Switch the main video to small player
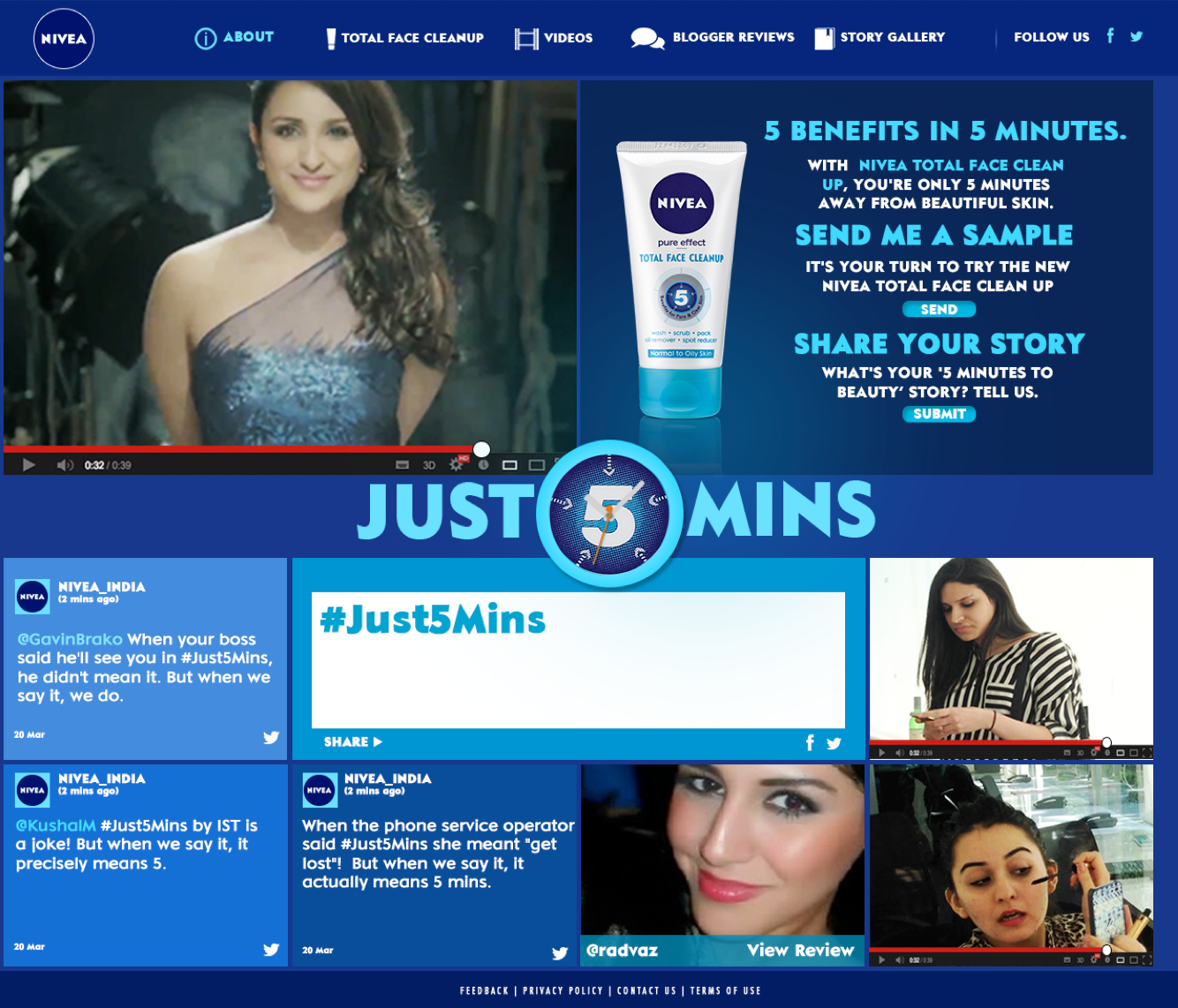Image resolution: width=1178 pixels, height=1008 pixels. tap(510, 465)
